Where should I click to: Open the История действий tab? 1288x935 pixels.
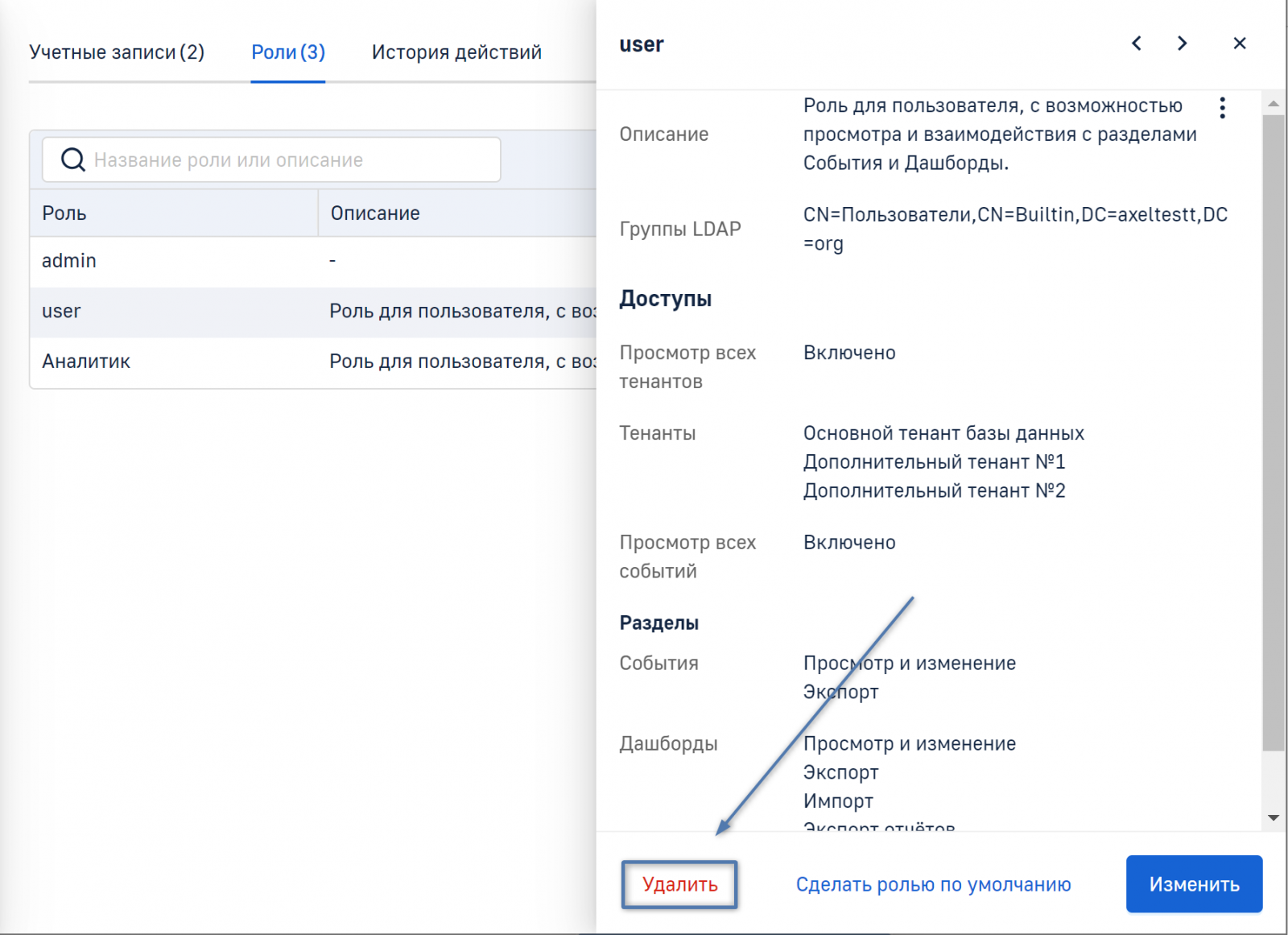(456, 52)
